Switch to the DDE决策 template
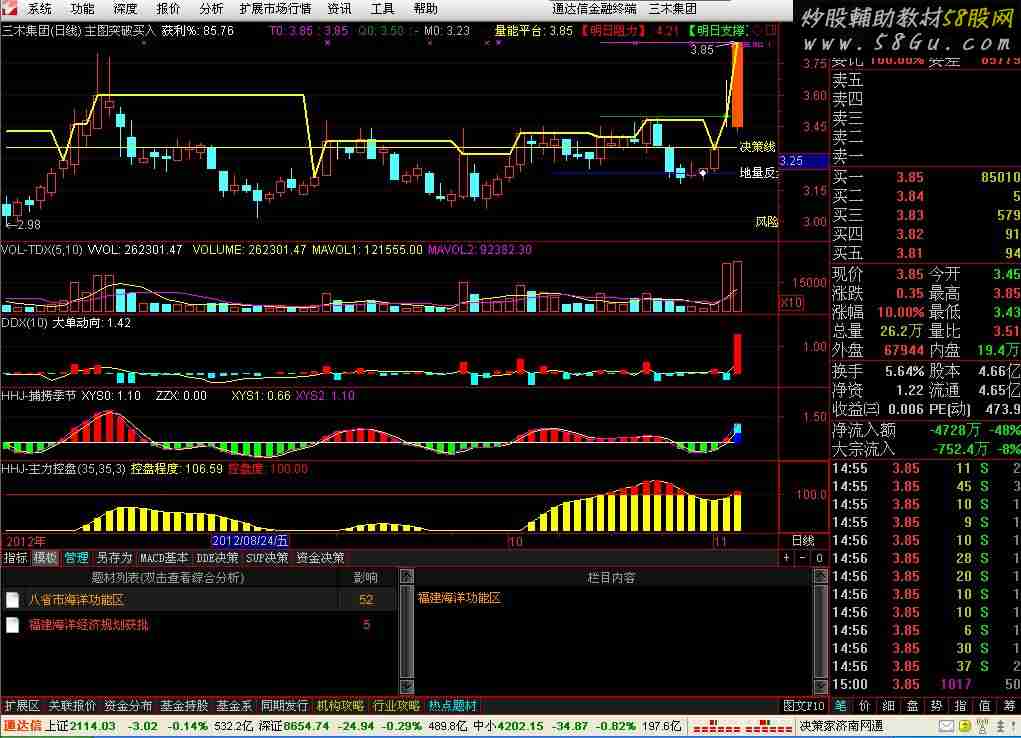Image resolution: width=1021 pixels, height=738 pixels. [217, 558]
